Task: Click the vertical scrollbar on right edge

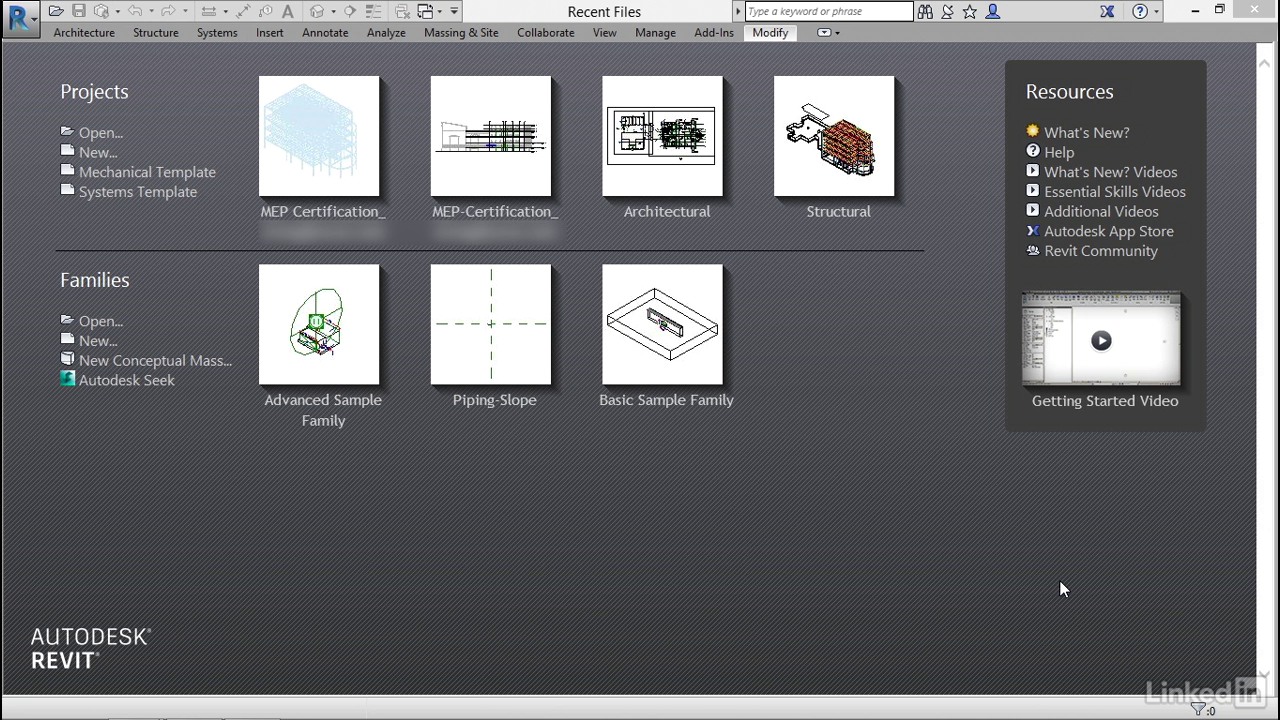Action: pos(1264,370)
